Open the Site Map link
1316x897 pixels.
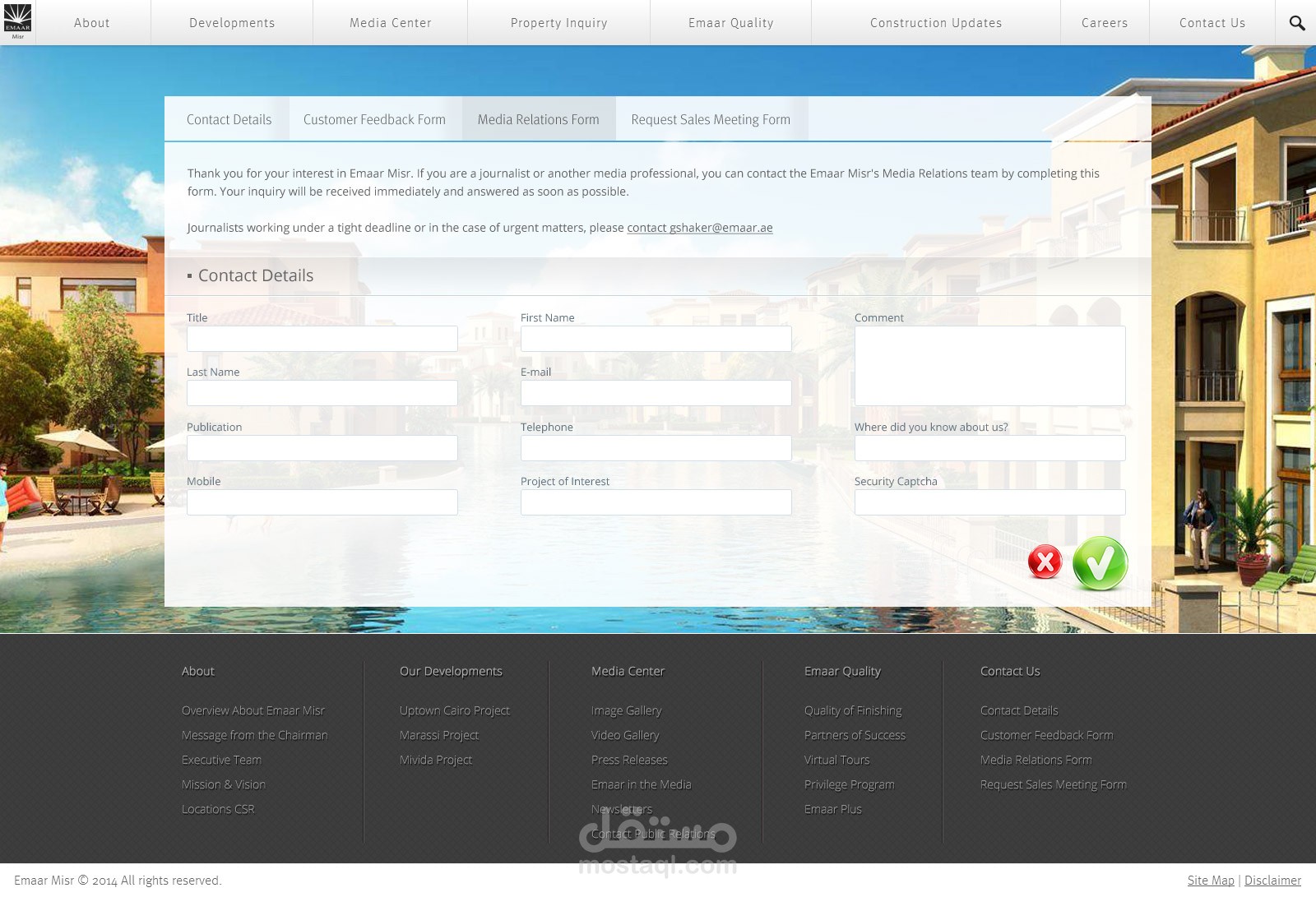[1211, 881]
